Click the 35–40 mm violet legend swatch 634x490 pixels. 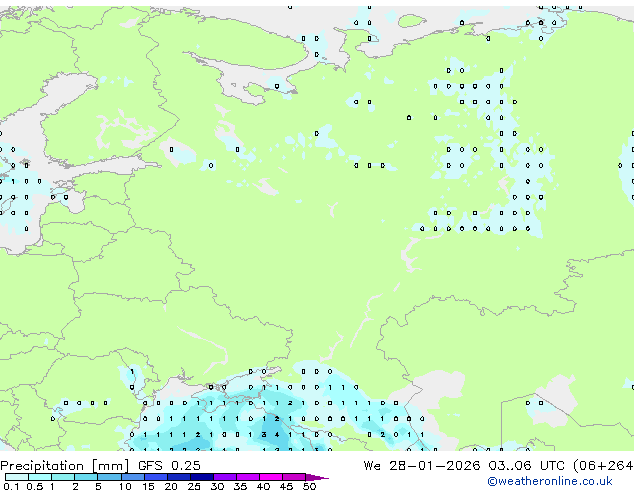[x=248, y=477]
